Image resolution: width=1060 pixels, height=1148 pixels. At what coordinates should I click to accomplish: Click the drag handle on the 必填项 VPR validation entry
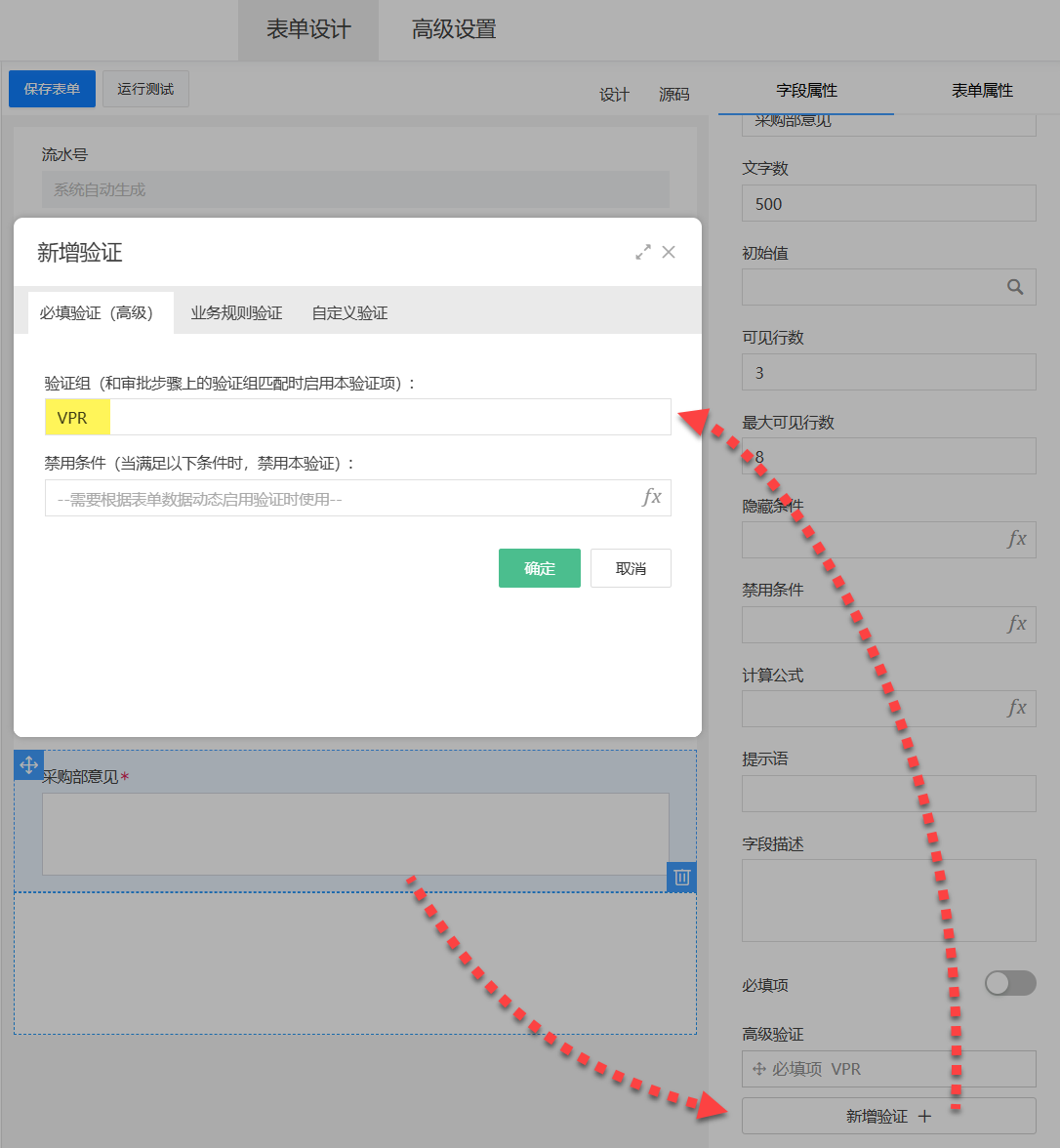tap(760, 1069)
